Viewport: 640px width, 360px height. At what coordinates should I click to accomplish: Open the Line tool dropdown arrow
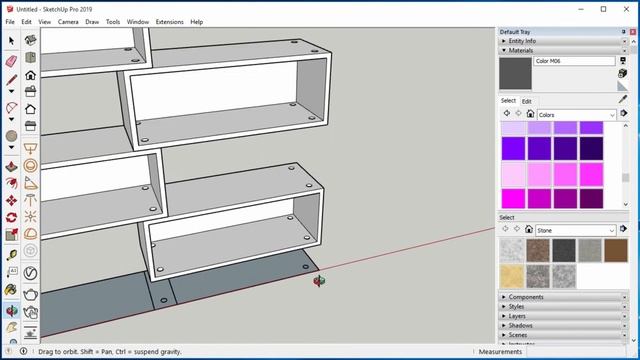pos(11,91)
